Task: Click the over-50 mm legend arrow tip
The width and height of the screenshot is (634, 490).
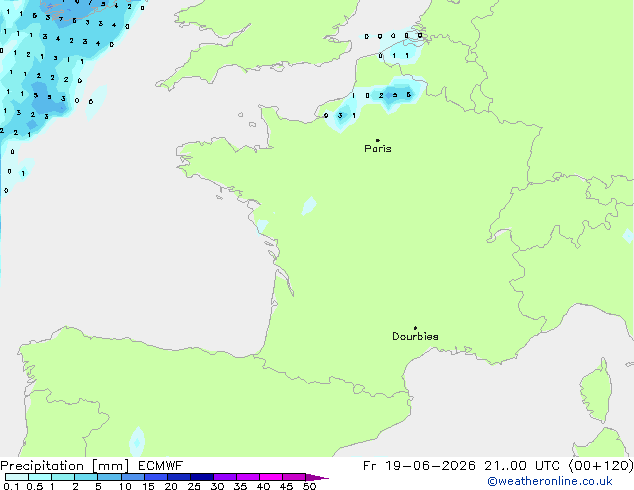Action: (317, 477)
